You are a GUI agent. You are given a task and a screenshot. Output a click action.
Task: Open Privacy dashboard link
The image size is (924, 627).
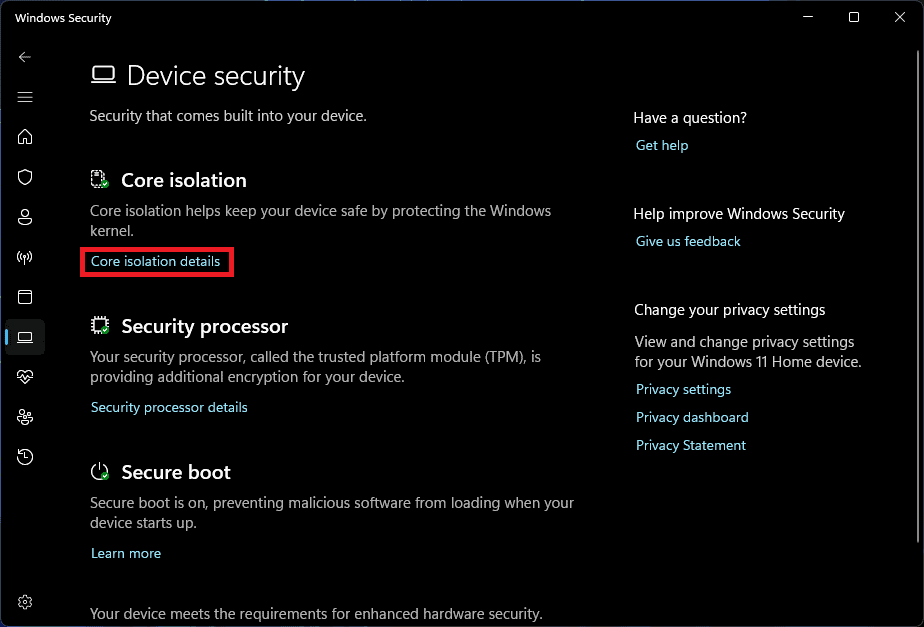coord(692,417)
